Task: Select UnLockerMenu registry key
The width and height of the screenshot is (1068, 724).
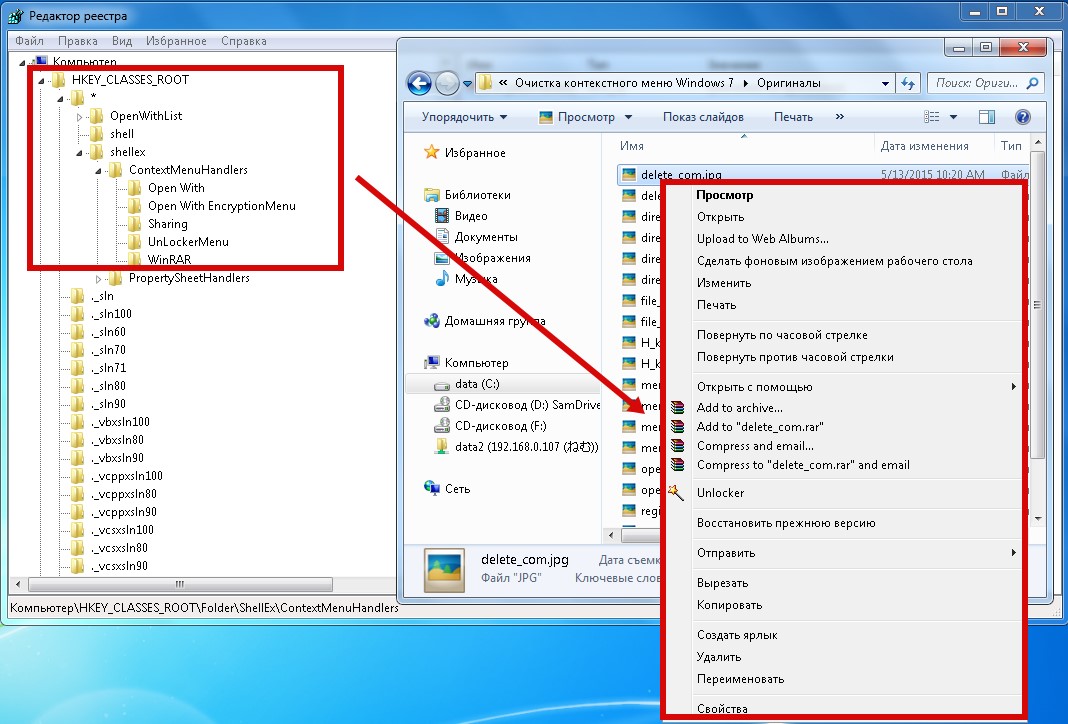Action: tap(188, 242)
